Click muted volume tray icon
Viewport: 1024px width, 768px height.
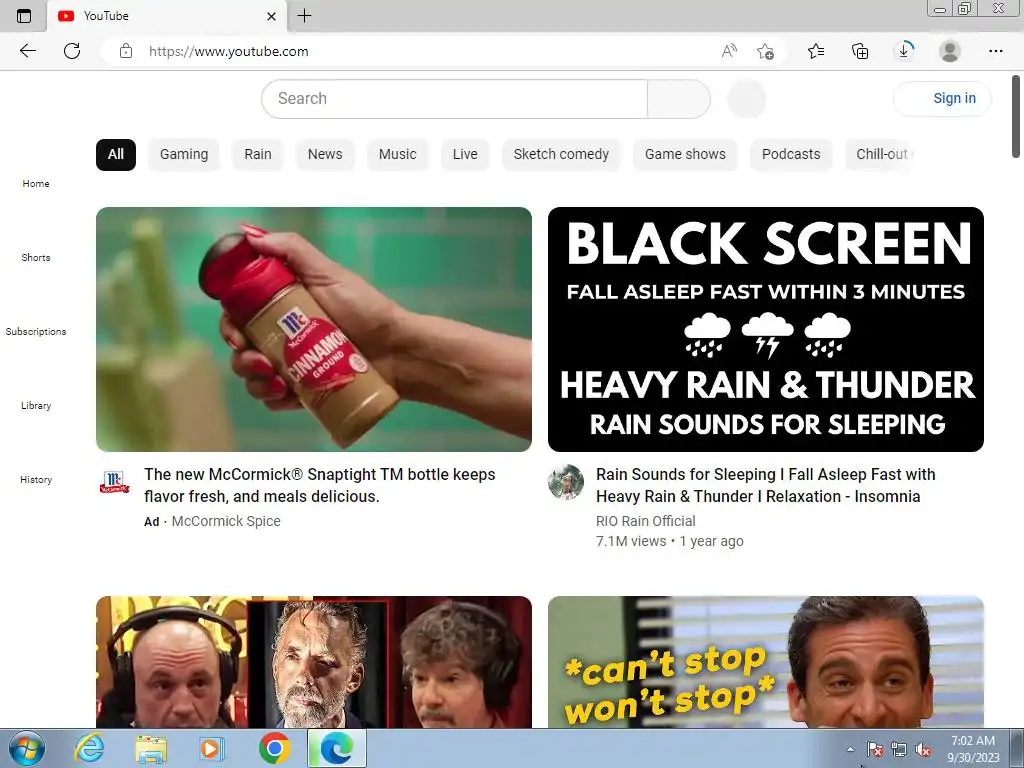pyautogui.click(x=923, y=749)
